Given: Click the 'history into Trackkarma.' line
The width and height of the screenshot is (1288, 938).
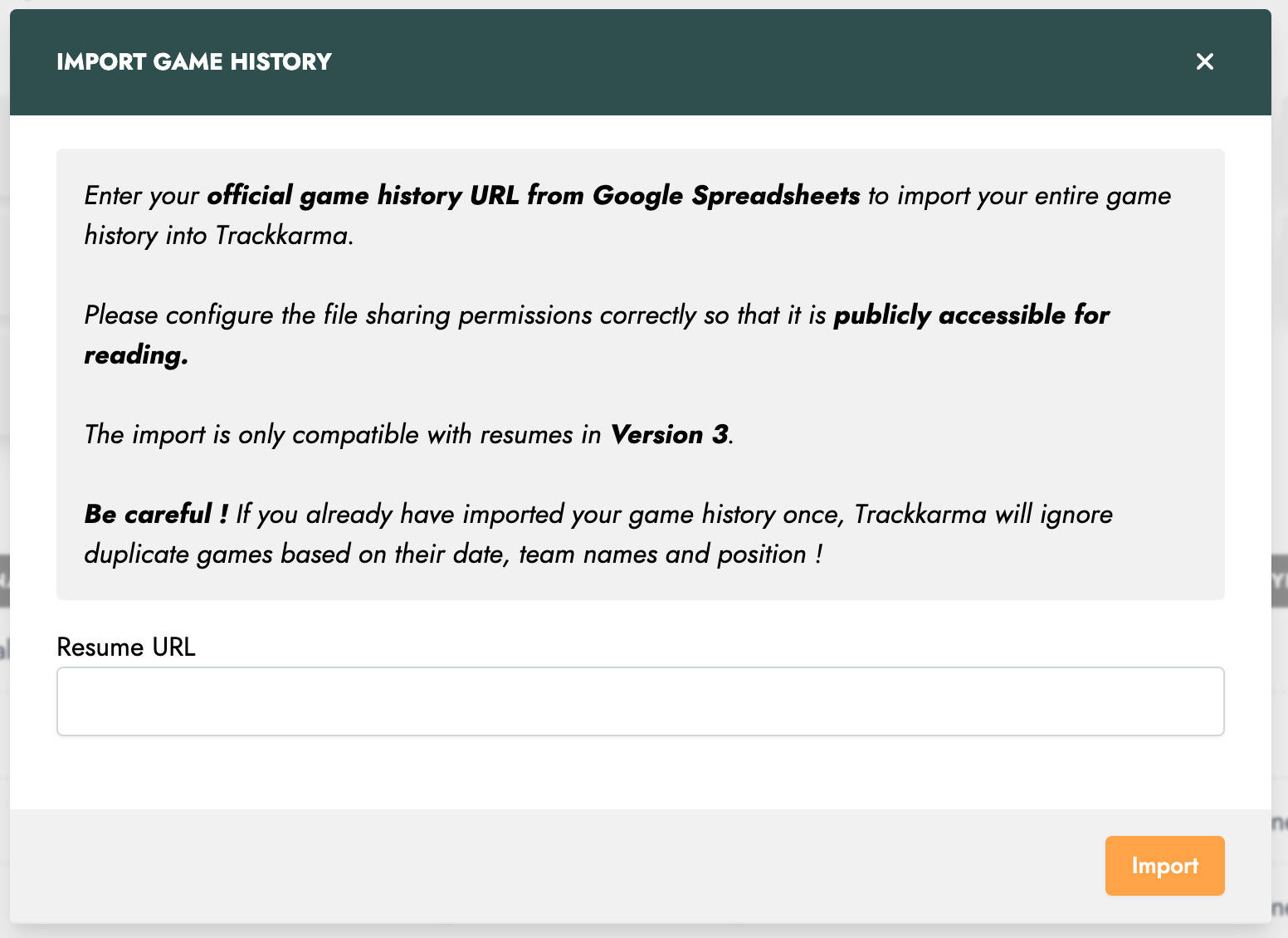Looking at the screenshot, I should click(x=219, y=236).
